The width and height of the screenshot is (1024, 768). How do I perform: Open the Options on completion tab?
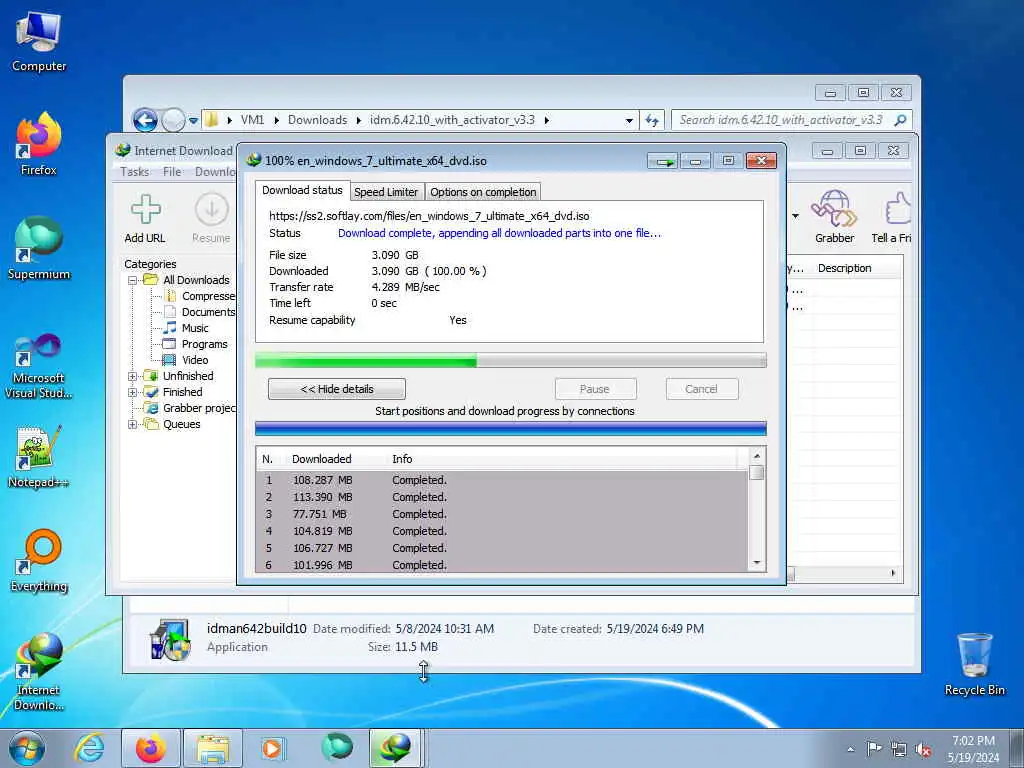pyautogui.click(x=483, y=192)
